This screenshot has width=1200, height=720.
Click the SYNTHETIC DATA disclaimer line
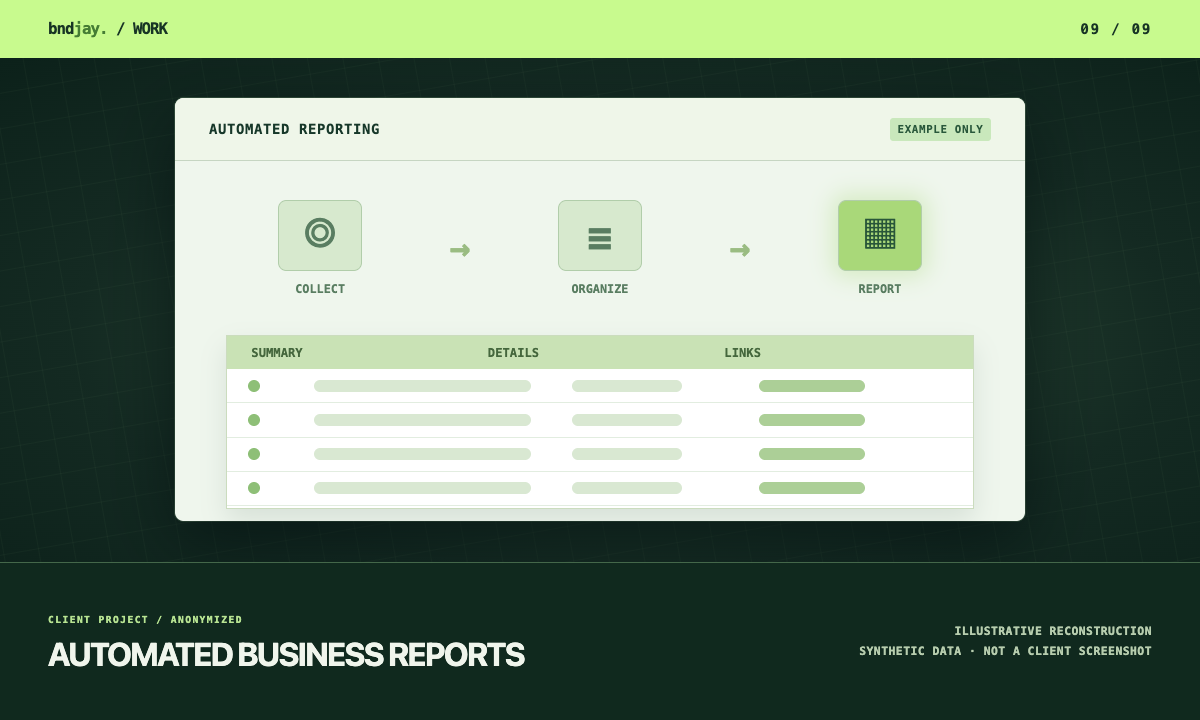1005,651
